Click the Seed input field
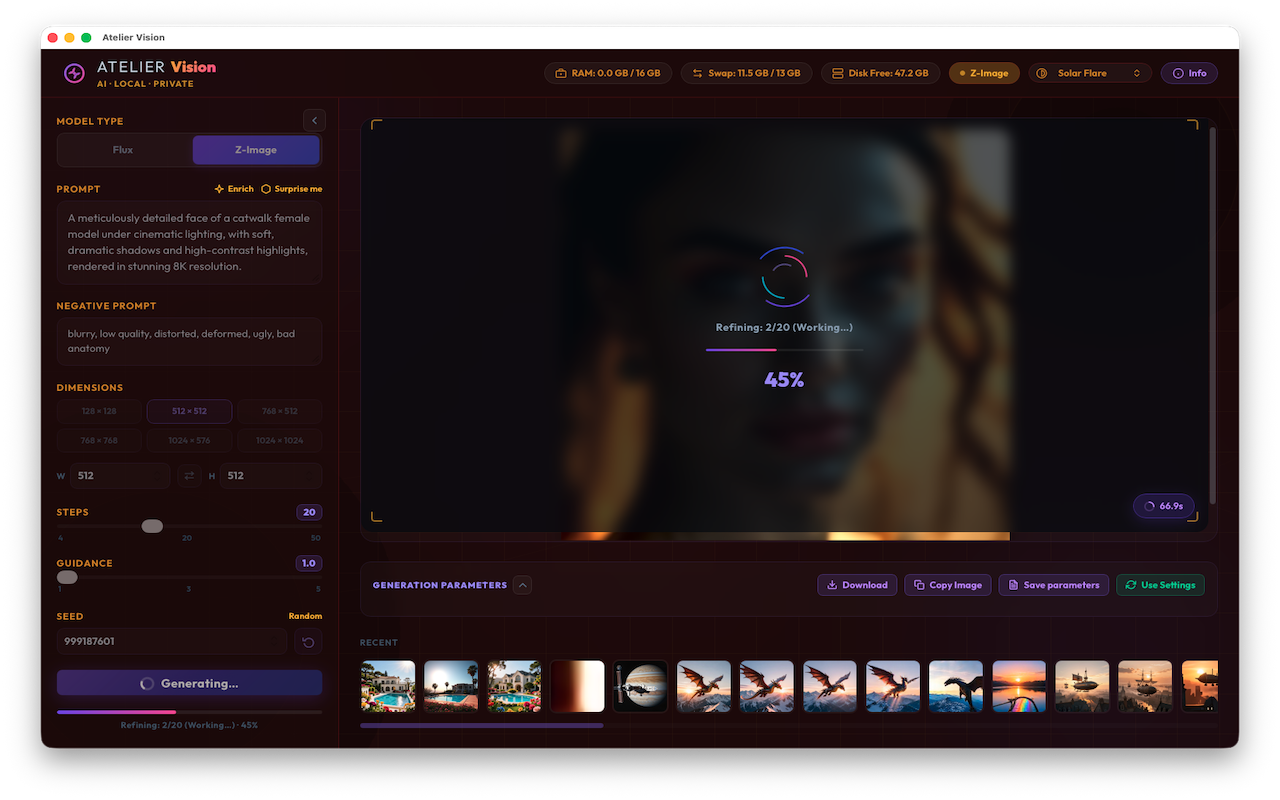1280x800 pixels. pos(172,641)
